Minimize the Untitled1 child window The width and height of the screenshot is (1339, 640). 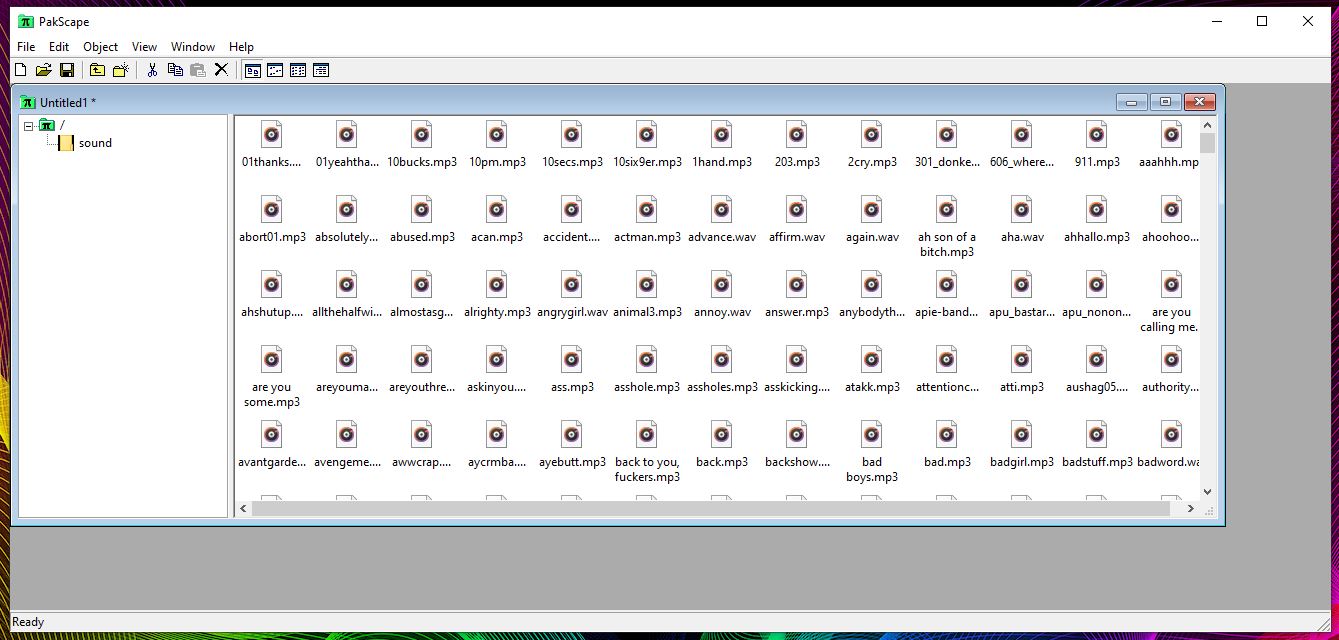tap(1132, 102)
